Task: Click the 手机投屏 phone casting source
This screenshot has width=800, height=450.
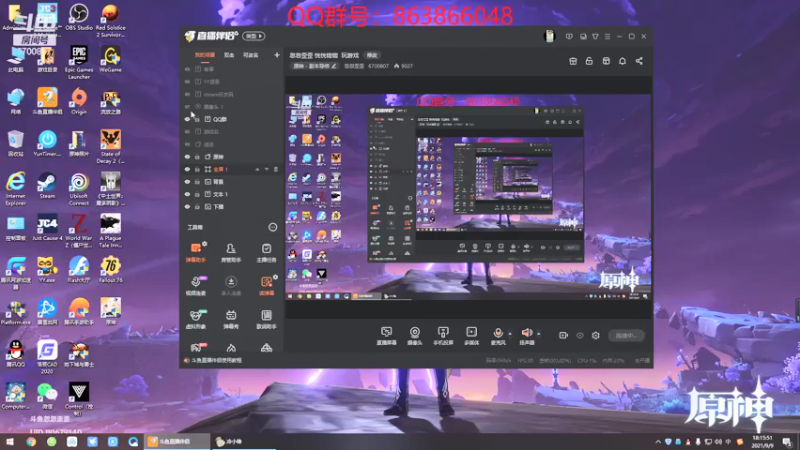Action: [443, 336]
